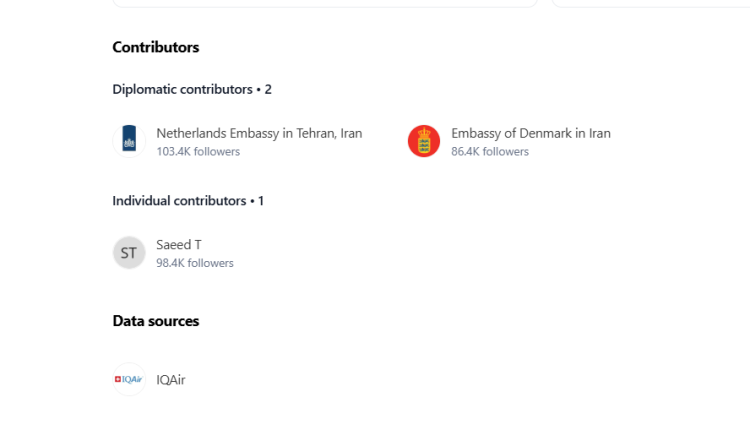Click the Contributors section heading
Image resolution: width=750 pixels, height=430 pixels.
(x=155, y=47)
